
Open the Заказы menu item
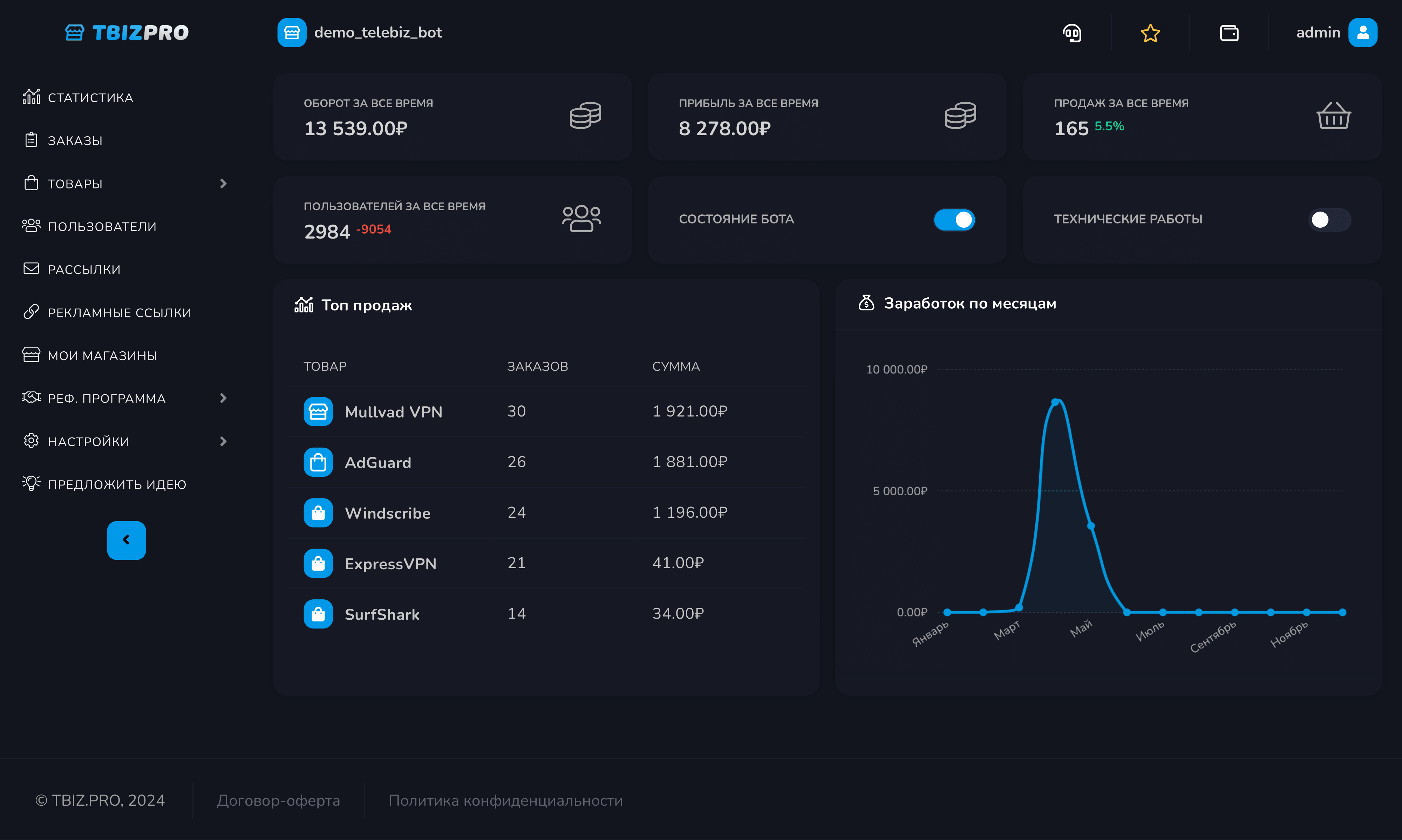(x=75, y=140)
